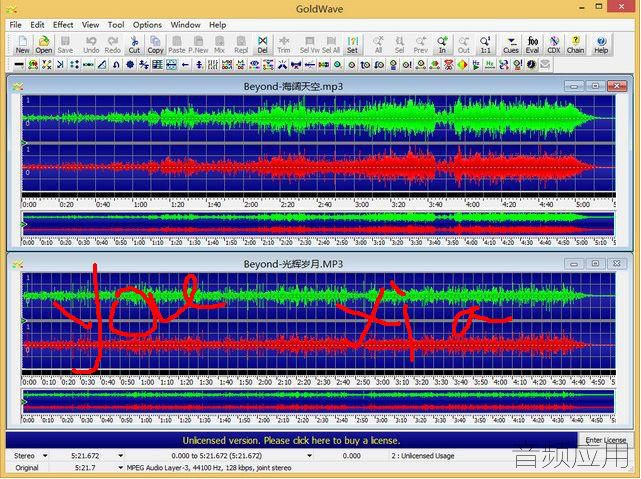Open a file with the Open icon
The height and width of the screenshot is (479, 641).
click(43, 45)
